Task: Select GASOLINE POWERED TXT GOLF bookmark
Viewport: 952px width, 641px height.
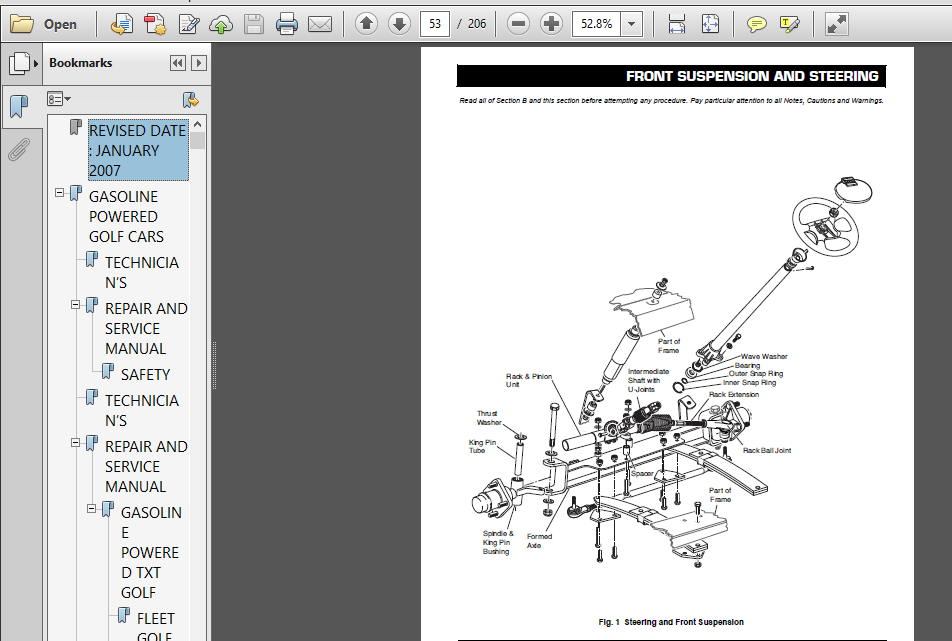Action: pyautogui.click(x=151, y=552)
